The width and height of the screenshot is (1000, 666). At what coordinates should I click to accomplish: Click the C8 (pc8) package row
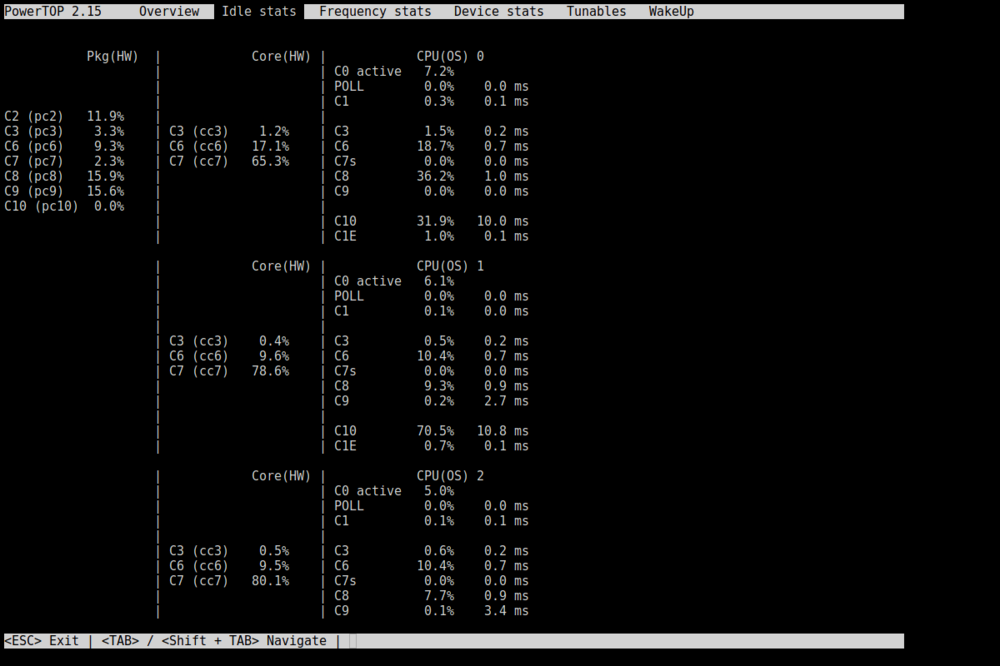64,176
